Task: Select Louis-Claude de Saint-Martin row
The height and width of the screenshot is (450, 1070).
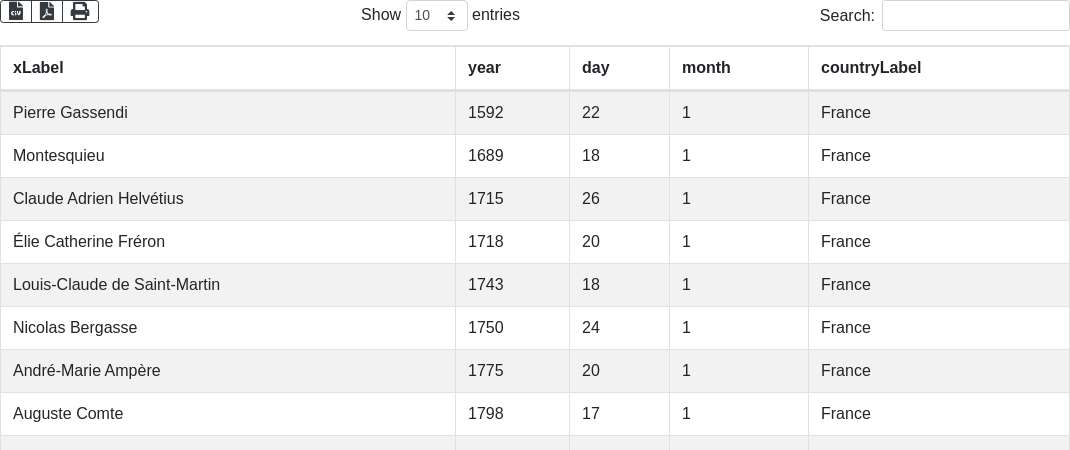Action: click(x=535, y=285)
